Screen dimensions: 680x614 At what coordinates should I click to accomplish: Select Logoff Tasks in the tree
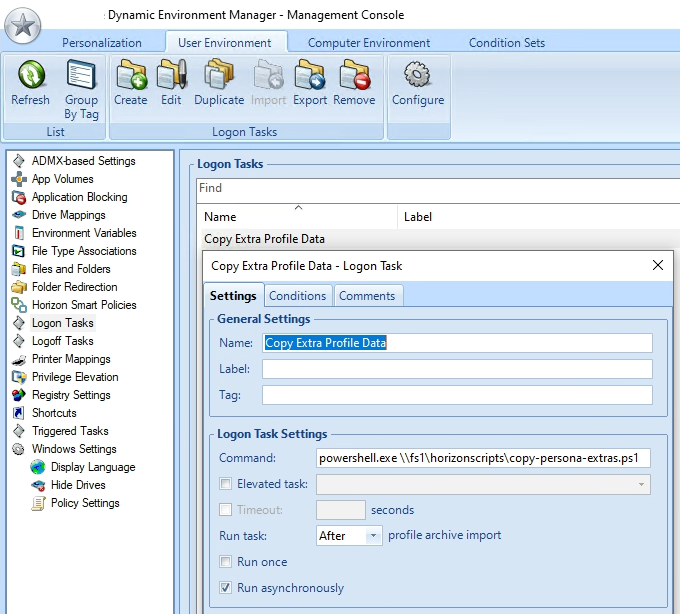(63, 341)
